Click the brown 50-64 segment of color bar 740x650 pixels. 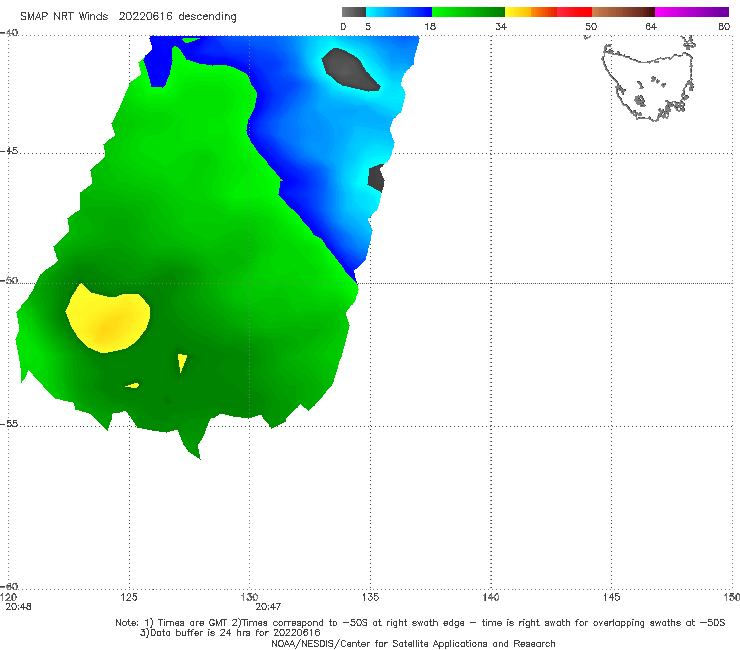click(623, 12)
